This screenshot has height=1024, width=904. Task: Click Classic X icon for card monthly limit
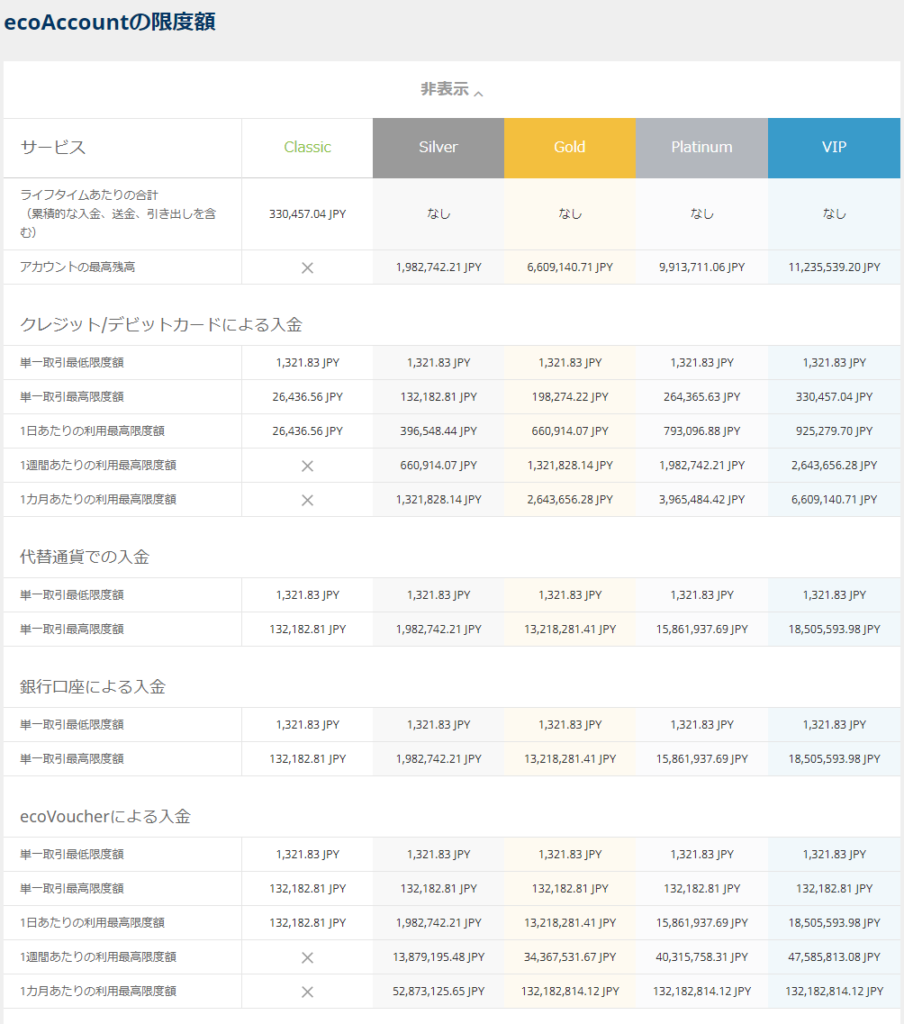pos(307,500)
